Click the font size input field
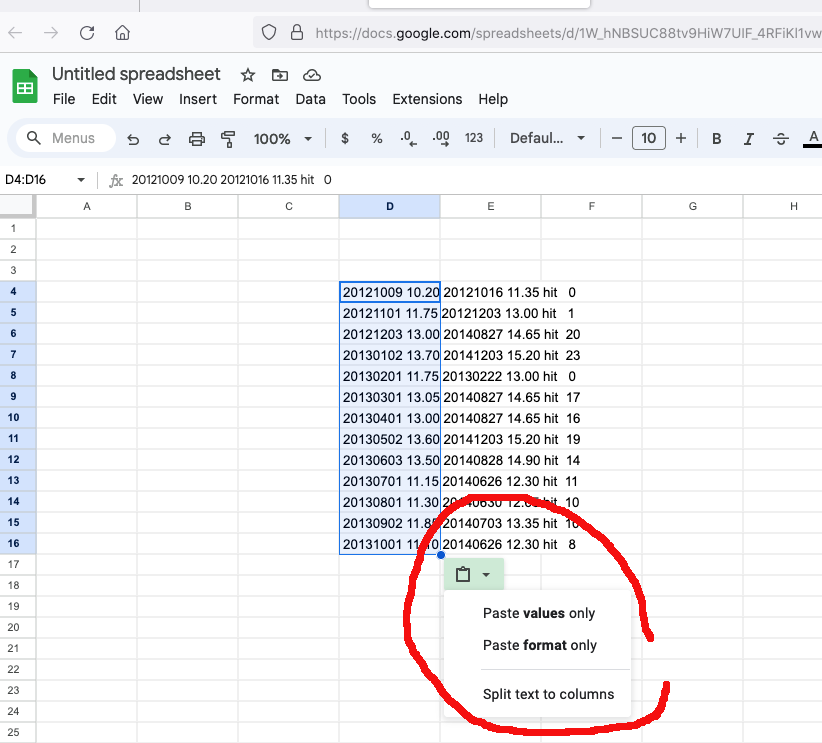The image size is (822, 743). (649, 139)
